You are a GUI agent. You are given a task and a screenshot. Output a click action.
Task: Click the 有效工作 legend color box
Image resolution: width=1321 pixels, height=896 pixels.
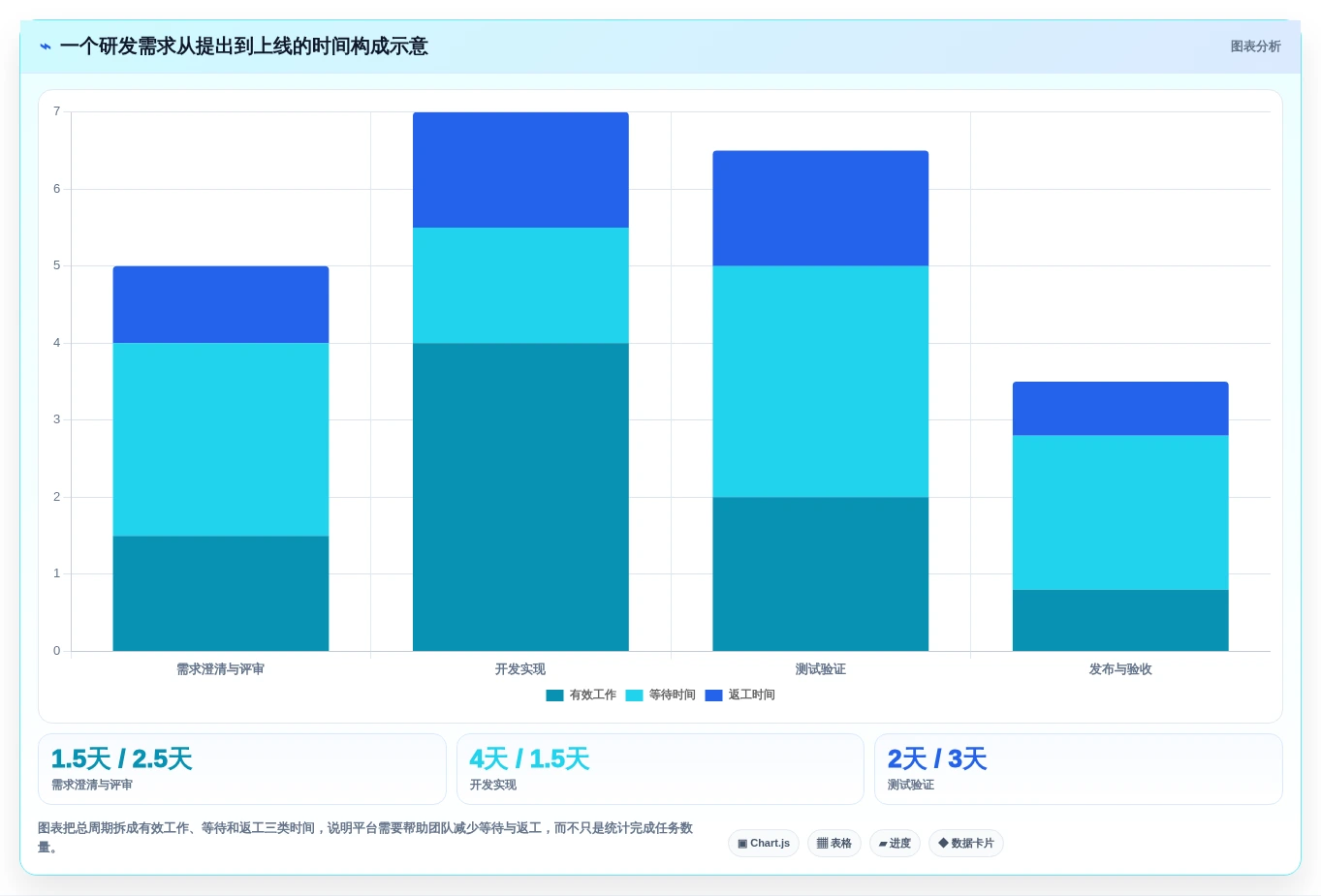(554, 695)
